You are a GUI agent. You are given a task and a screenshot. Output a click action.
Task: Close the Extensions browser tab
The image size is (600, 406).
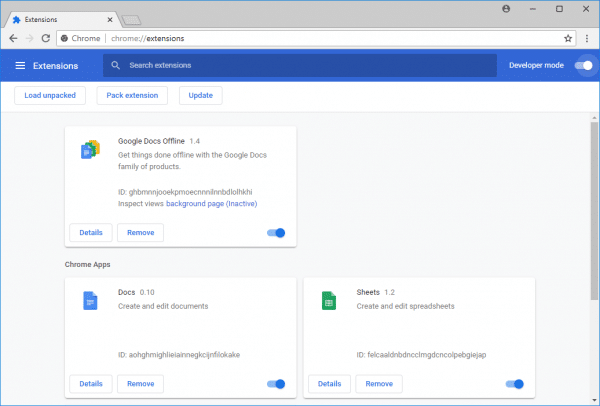[x=110, y=20]
